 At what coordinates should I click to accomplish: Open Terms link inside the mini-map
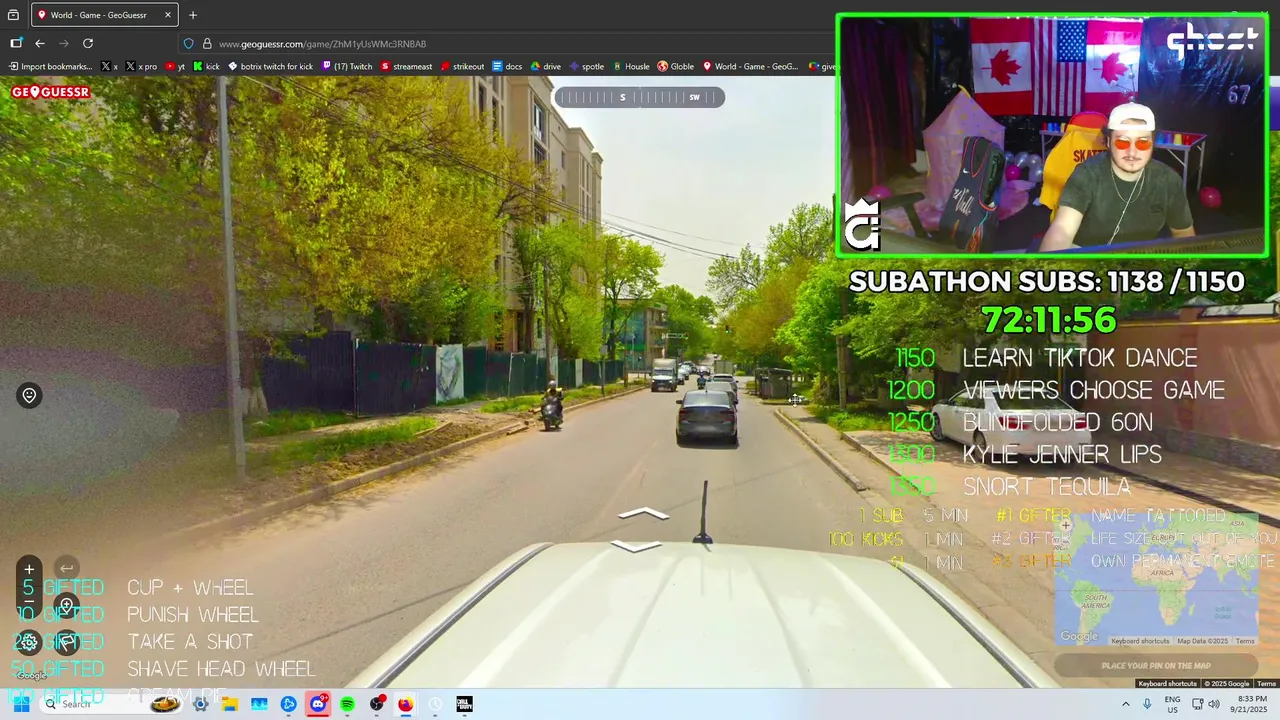[x=1245, y=641]
